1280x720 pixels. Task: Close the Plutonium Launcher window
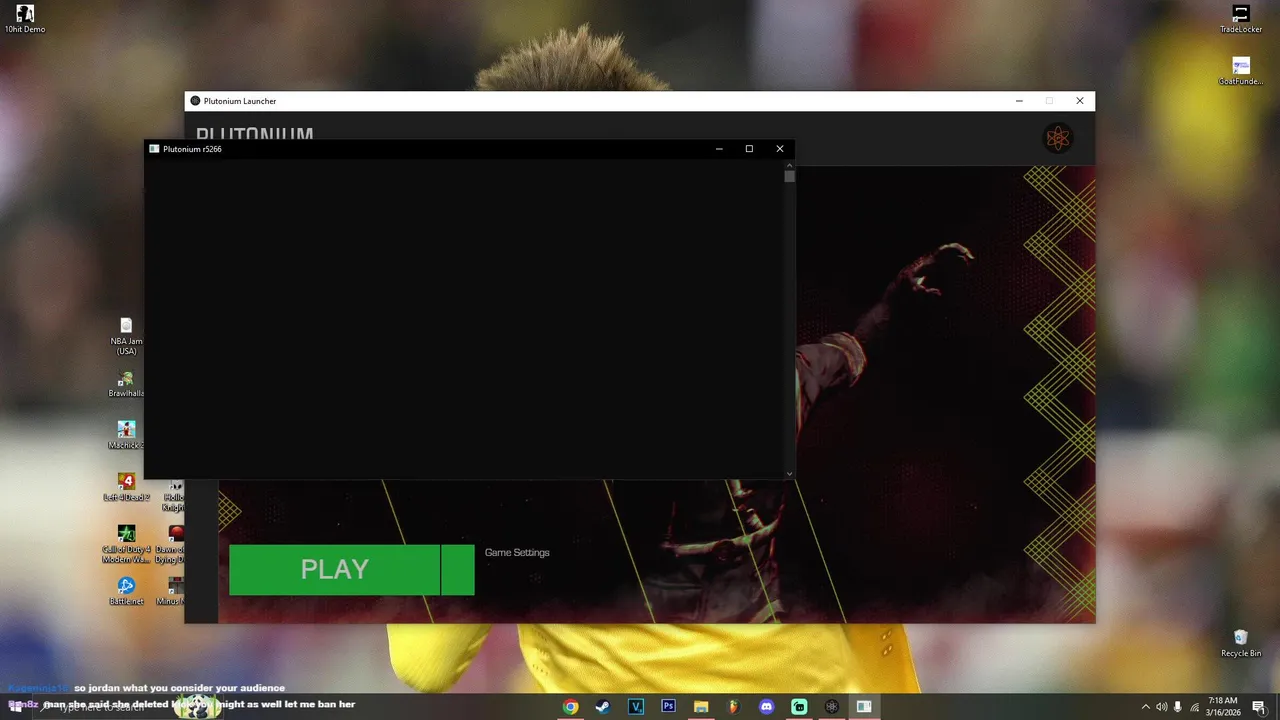coord(1080,101)
